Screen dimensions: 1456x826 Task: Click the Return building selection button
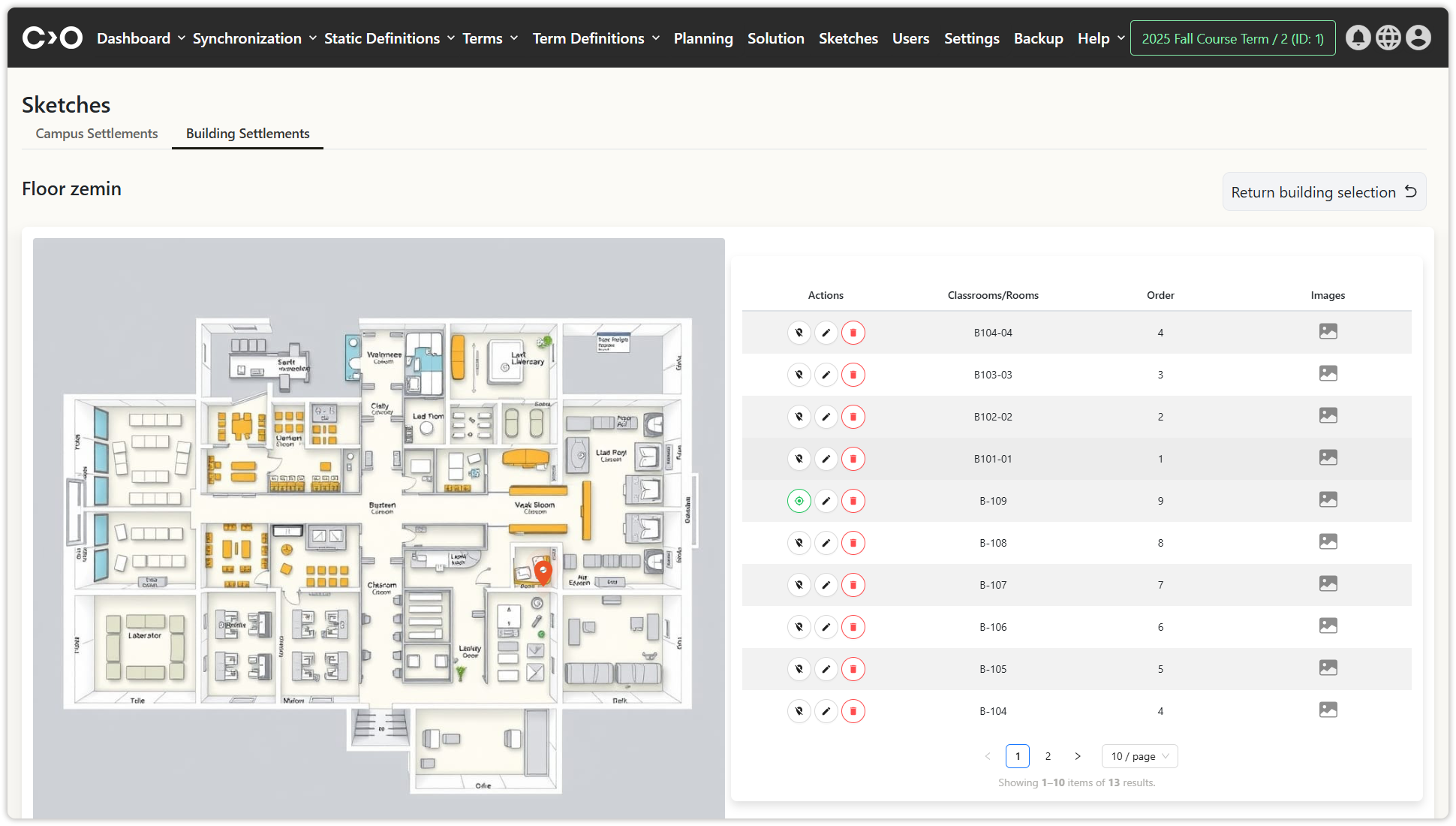(x=1324, y=192)
